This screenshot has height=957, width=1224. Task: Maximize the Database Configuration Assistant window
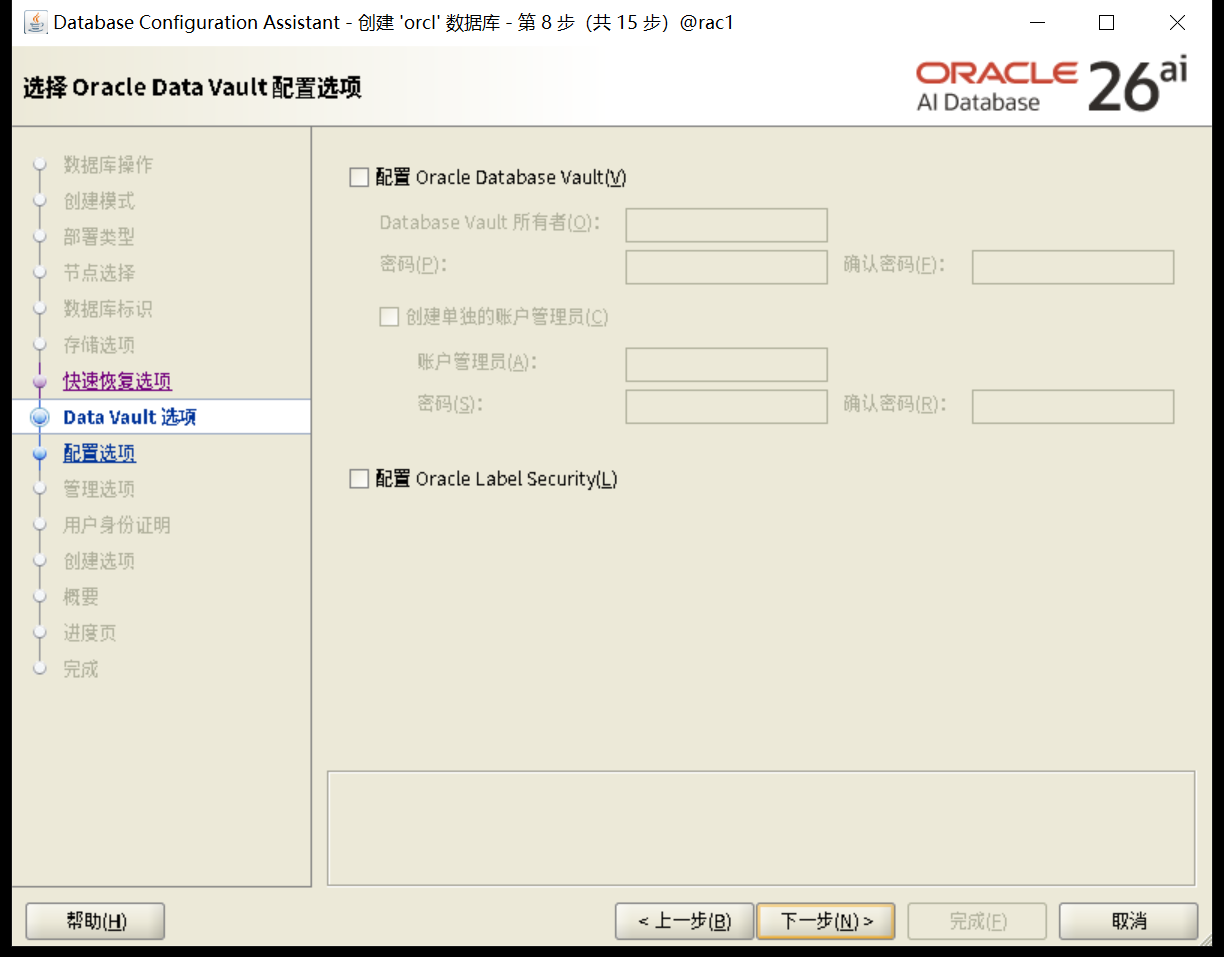(1106, 22)
